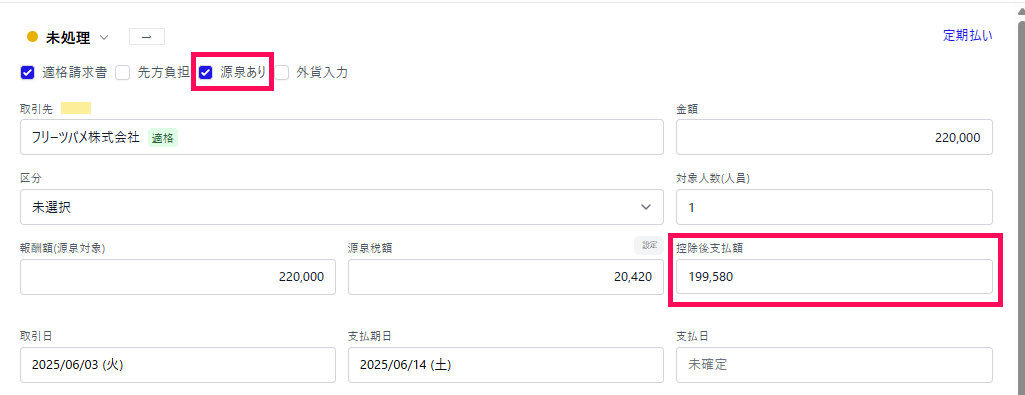
Task: Click the 設定 button above 源泉税額
Action: 649,245
